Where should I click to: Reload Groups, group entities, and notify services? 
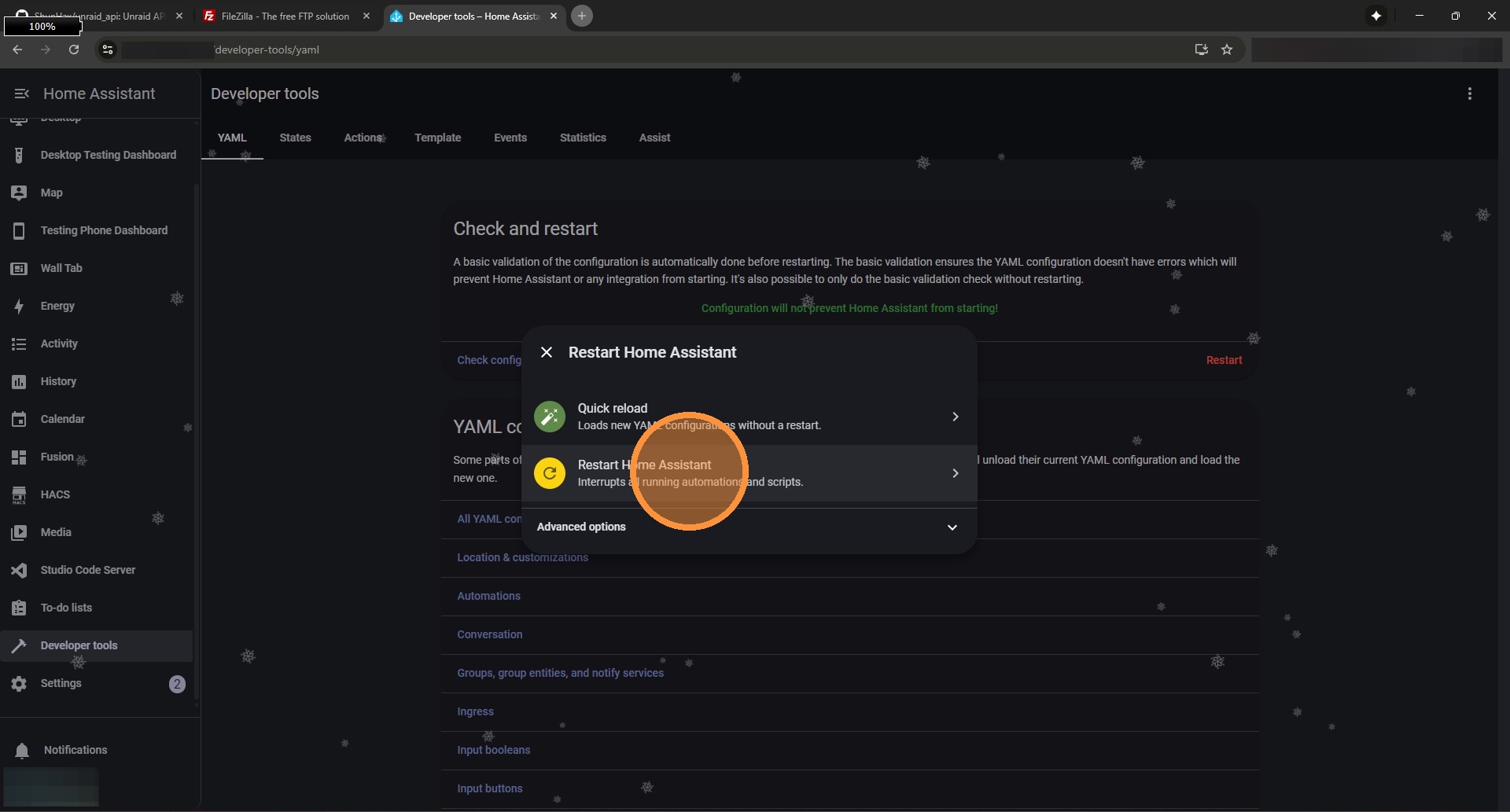coord(561,673)
